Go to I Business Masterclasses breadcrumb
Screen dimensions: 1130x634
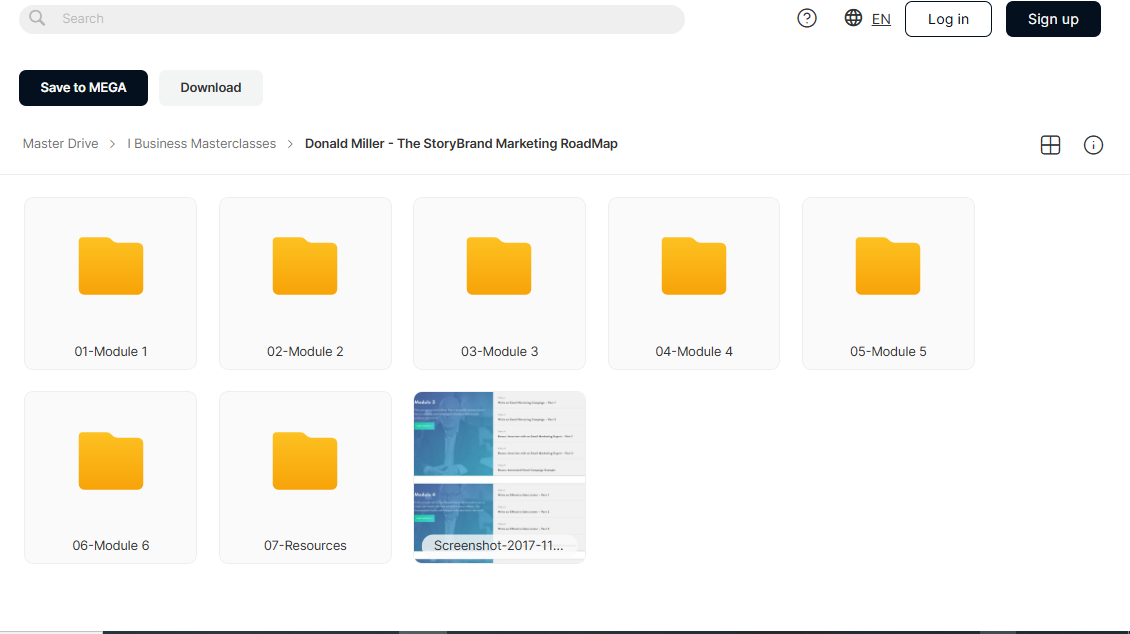click(201, 143)
